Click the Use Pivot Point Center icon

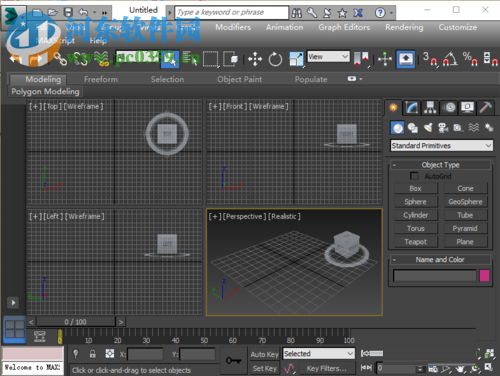[x=361, y=59]
